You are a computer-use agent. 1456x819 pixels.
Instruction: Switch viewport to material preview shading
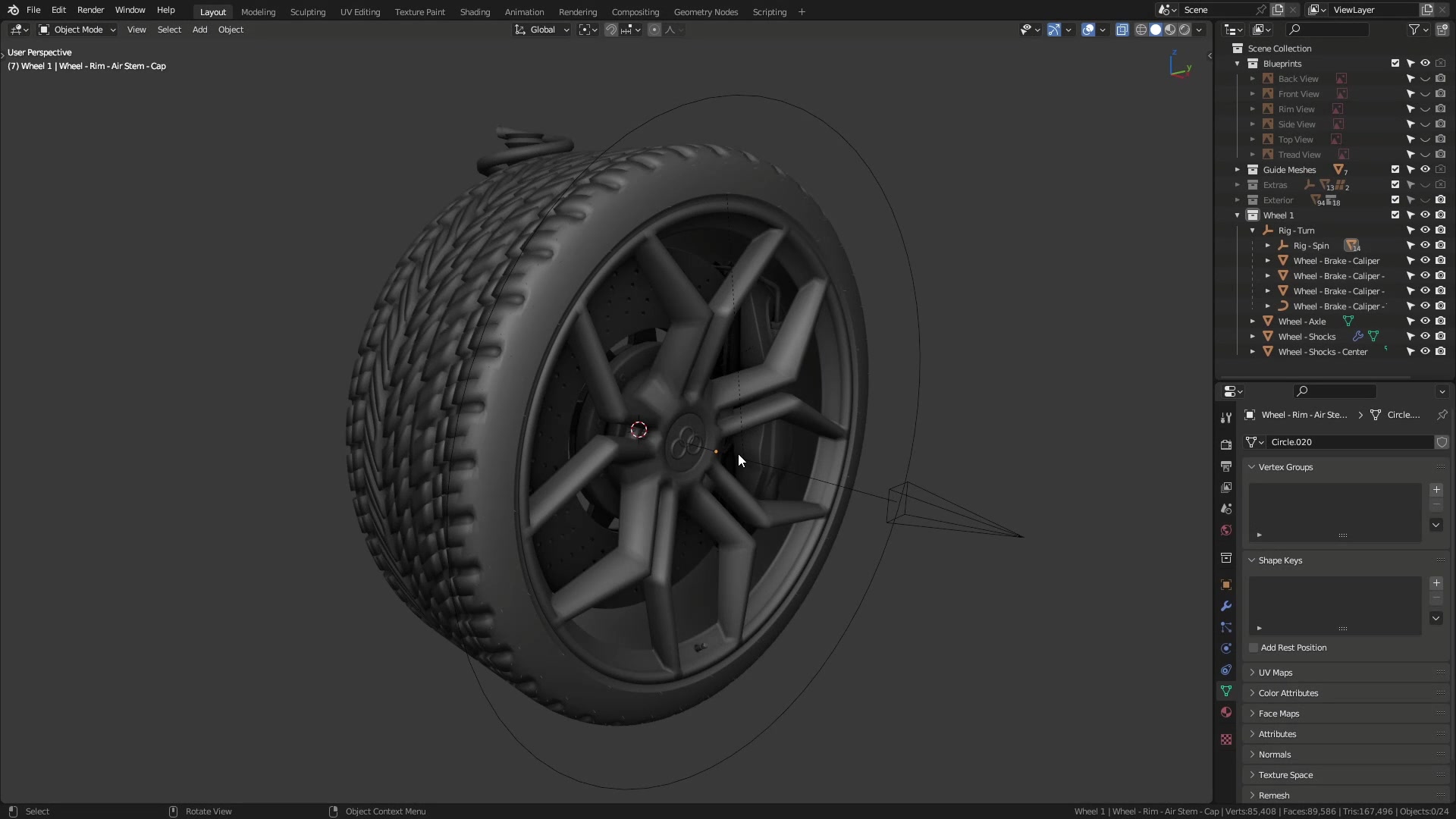click(x=1170, y=30)
